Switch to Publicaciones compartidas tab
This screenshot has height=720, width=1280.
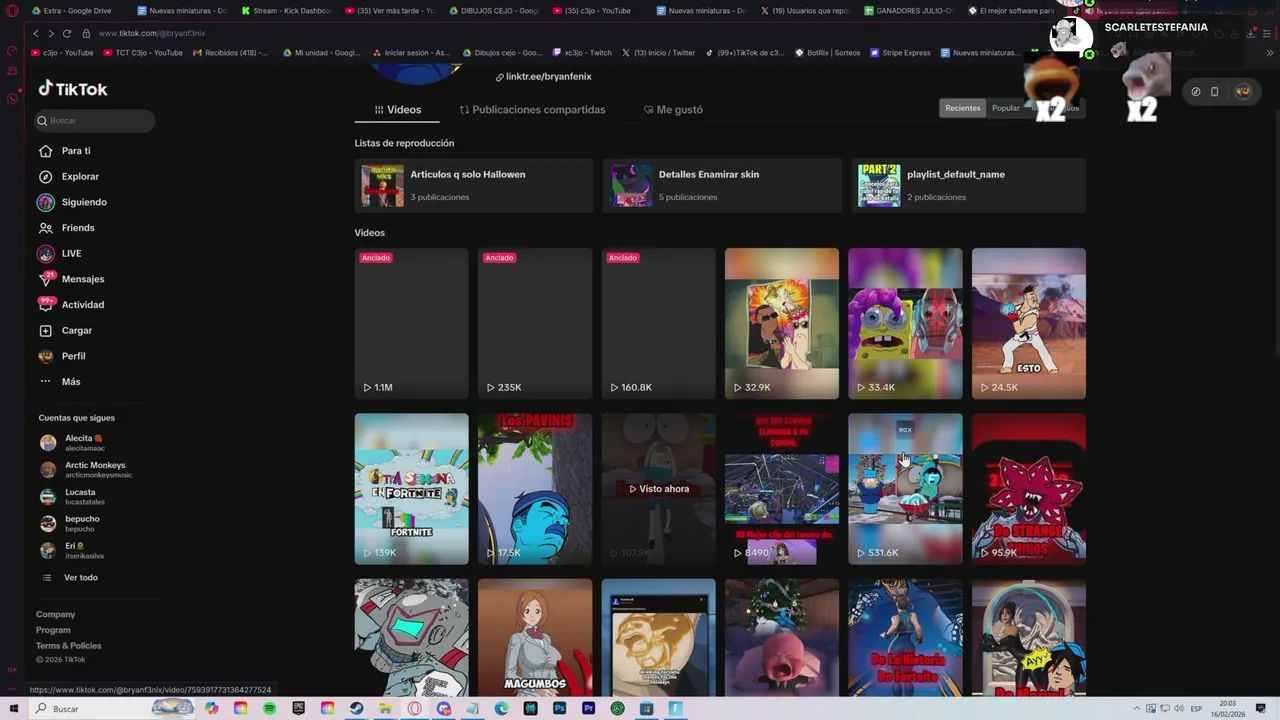[x=532, y=110]
